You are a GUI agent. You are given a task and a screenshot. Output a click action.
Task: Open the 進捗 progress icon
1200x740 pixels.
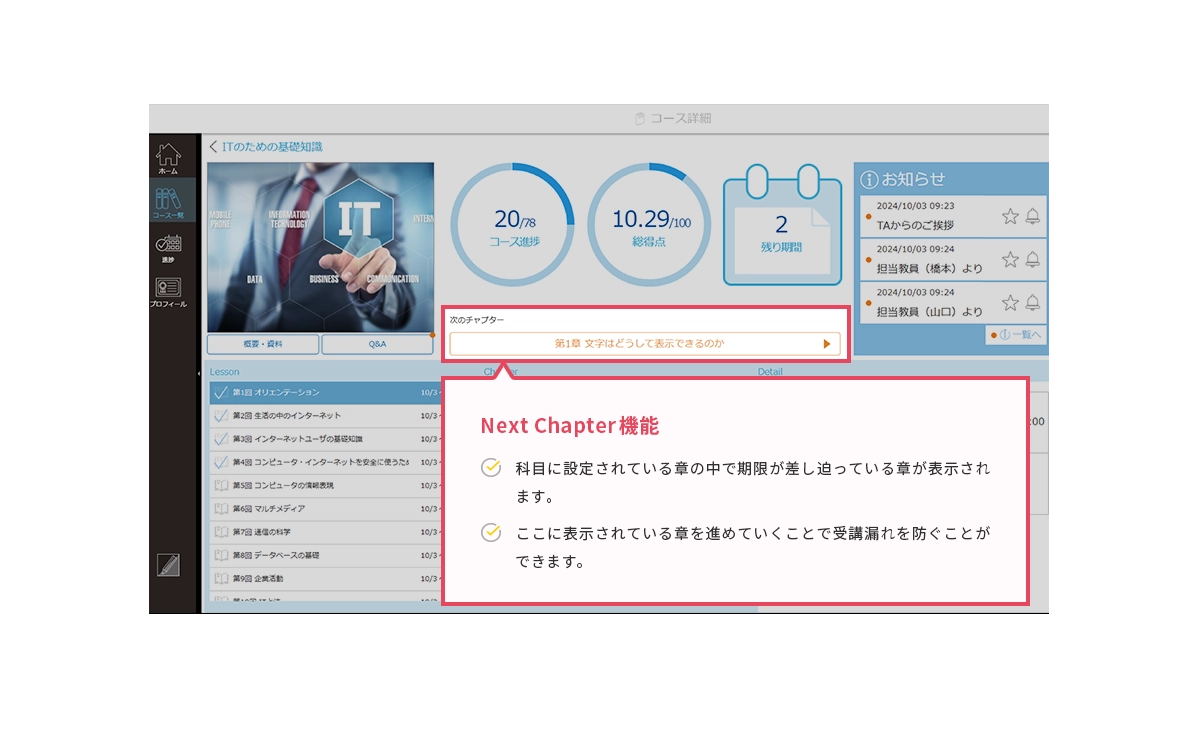[168, 247]
